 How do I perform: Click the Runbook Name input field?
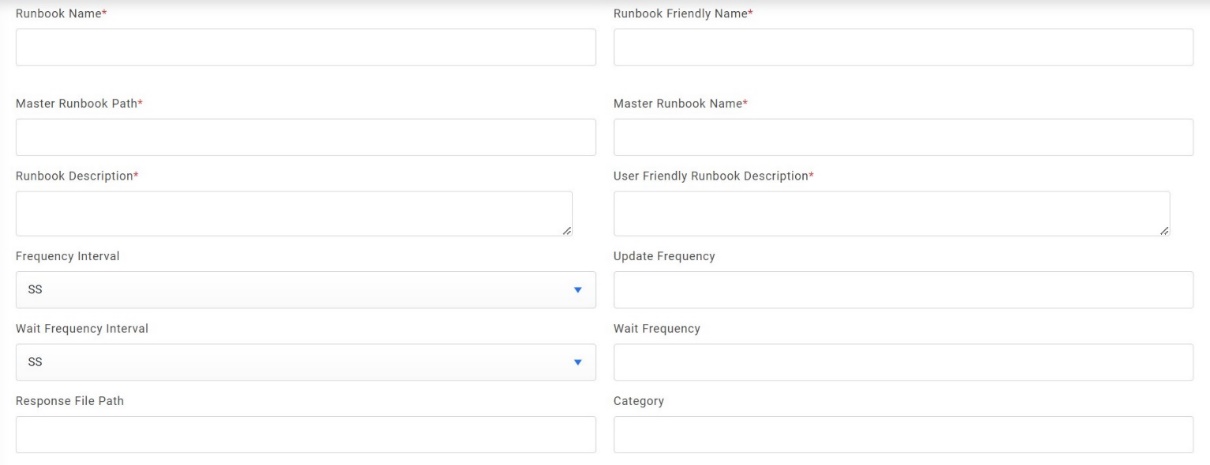tap(305, 47)
